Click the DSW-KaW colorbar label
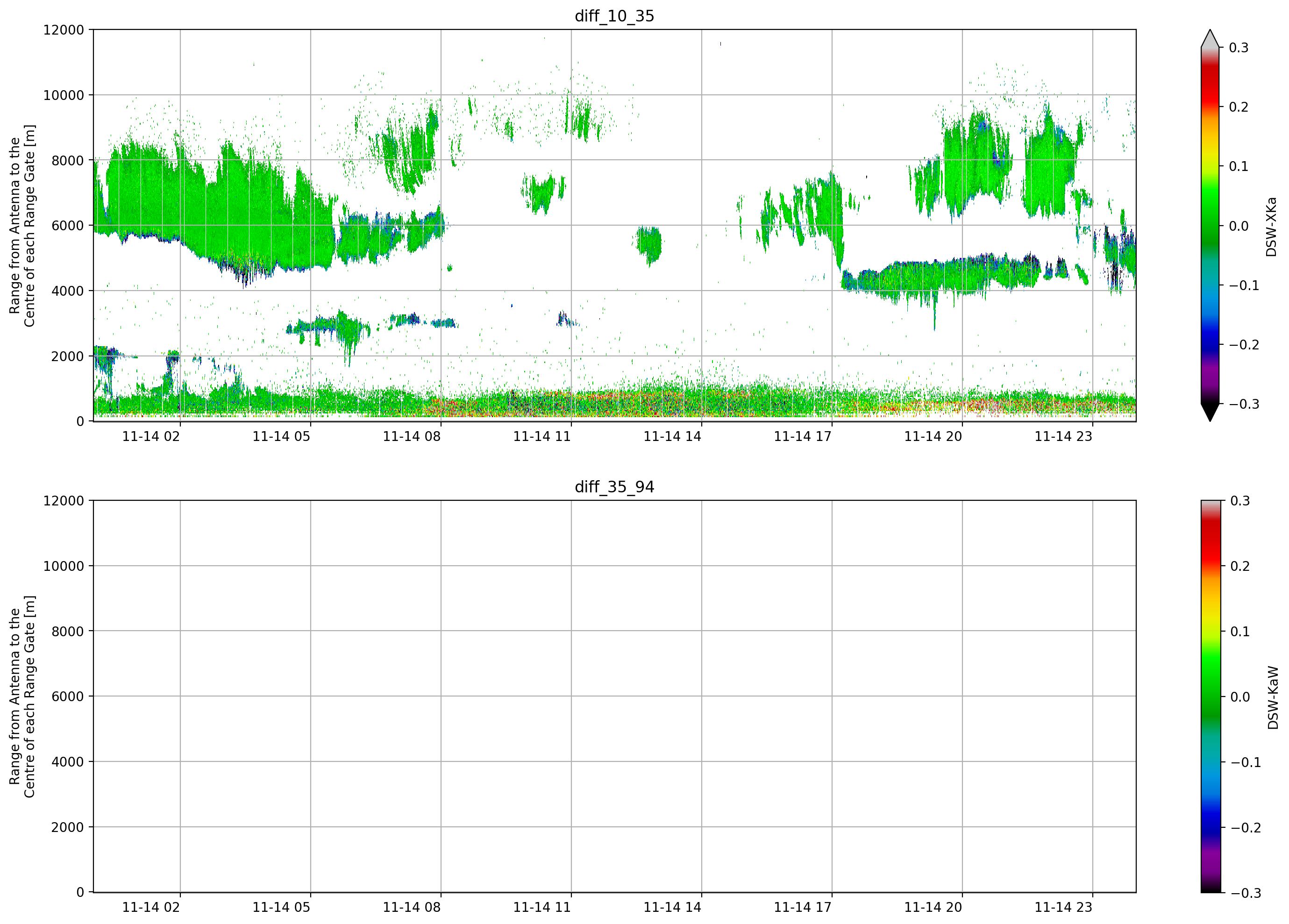The image size is (1289, 924). coord(1273,697)
